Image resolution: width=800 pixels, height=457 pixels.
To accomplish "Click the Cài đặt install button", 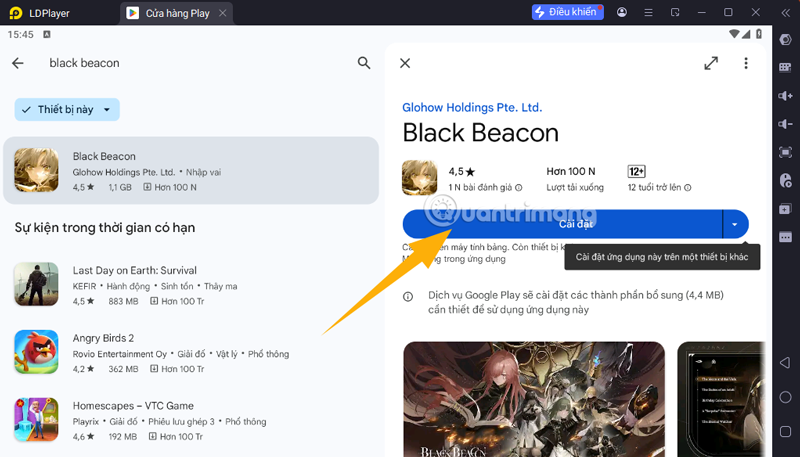I will point(562,224).
